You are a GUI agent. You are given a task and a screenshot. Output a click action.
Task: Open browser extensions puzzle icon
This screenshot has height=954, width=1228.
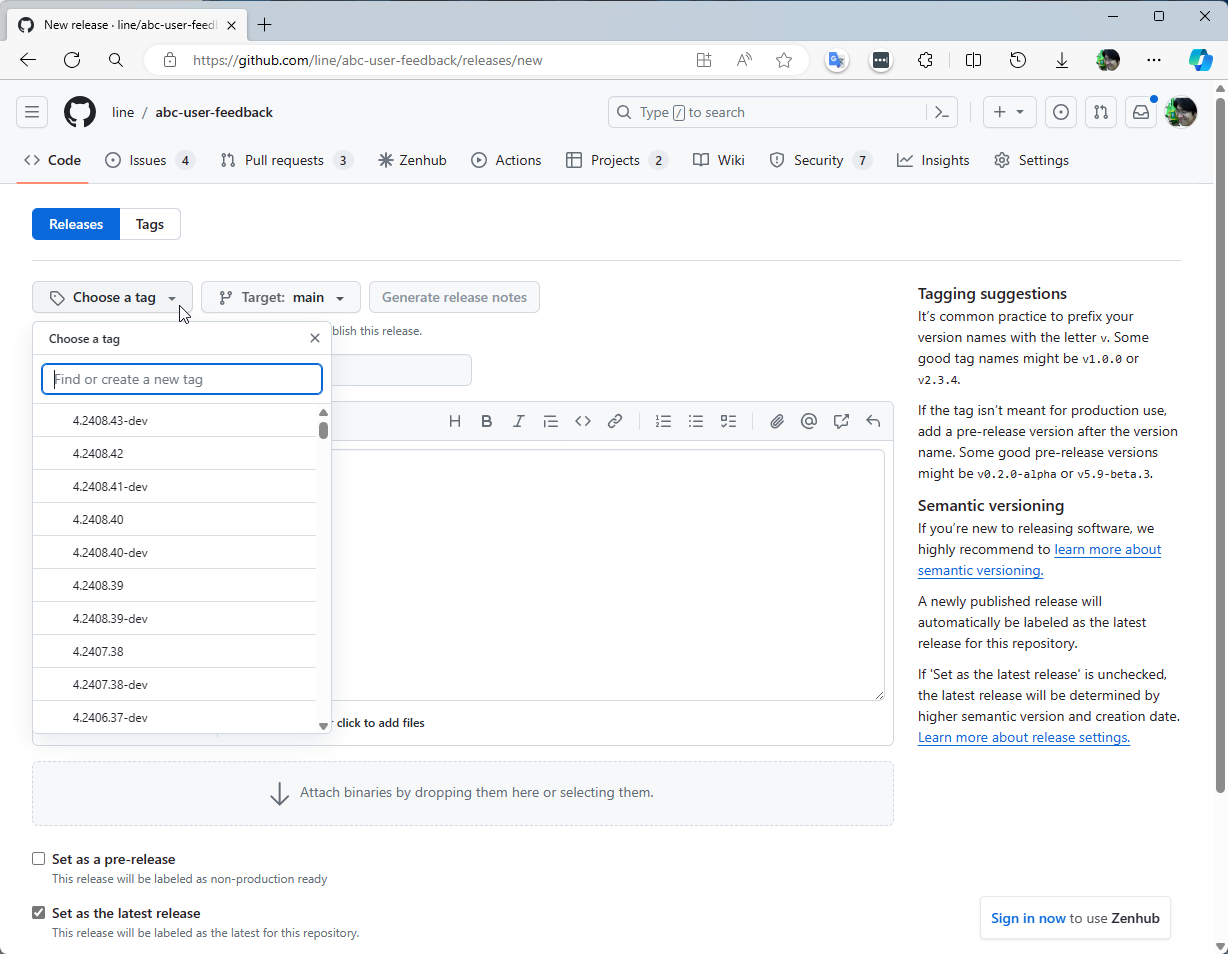[x=925, y=60]
